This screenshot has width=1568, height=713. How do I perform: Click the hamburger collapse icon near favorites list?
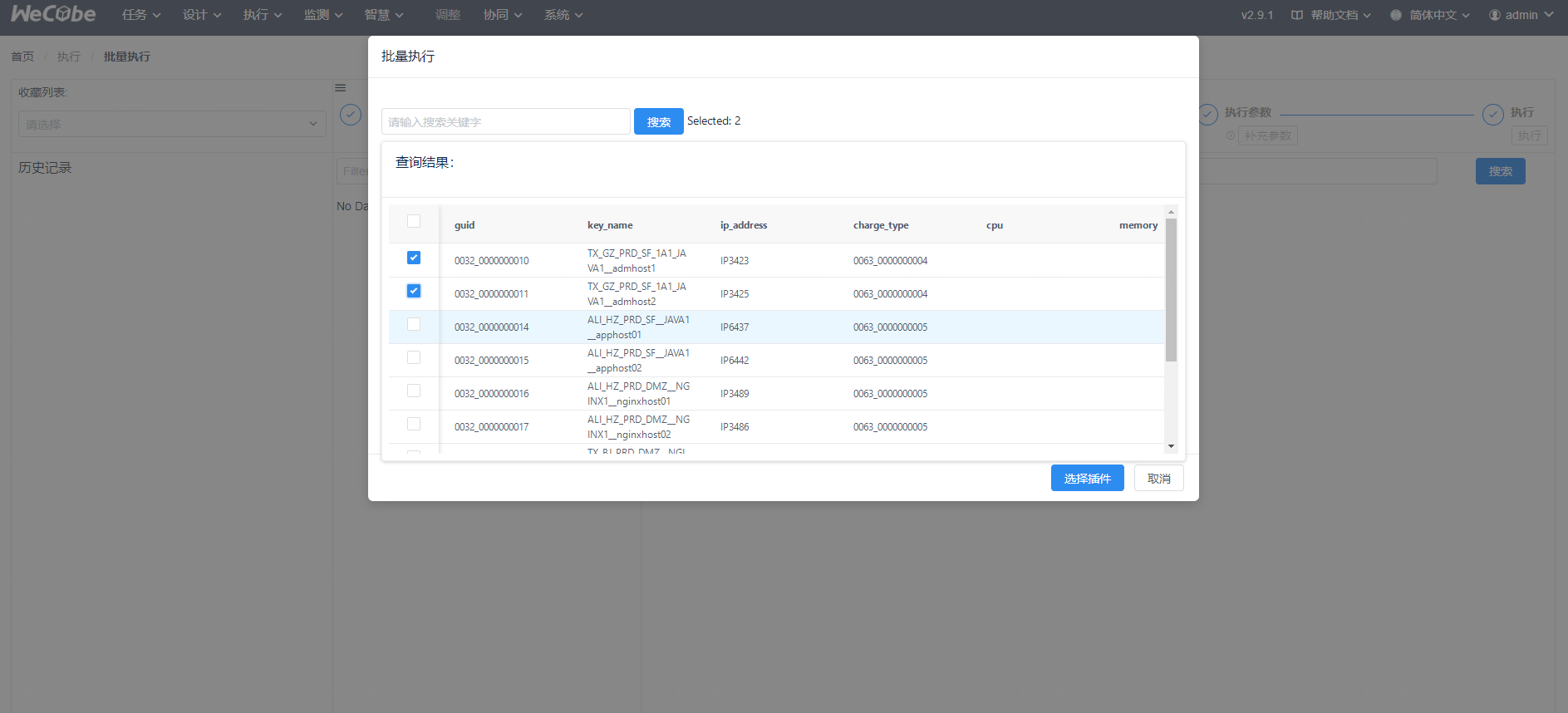tap(340, 88)
